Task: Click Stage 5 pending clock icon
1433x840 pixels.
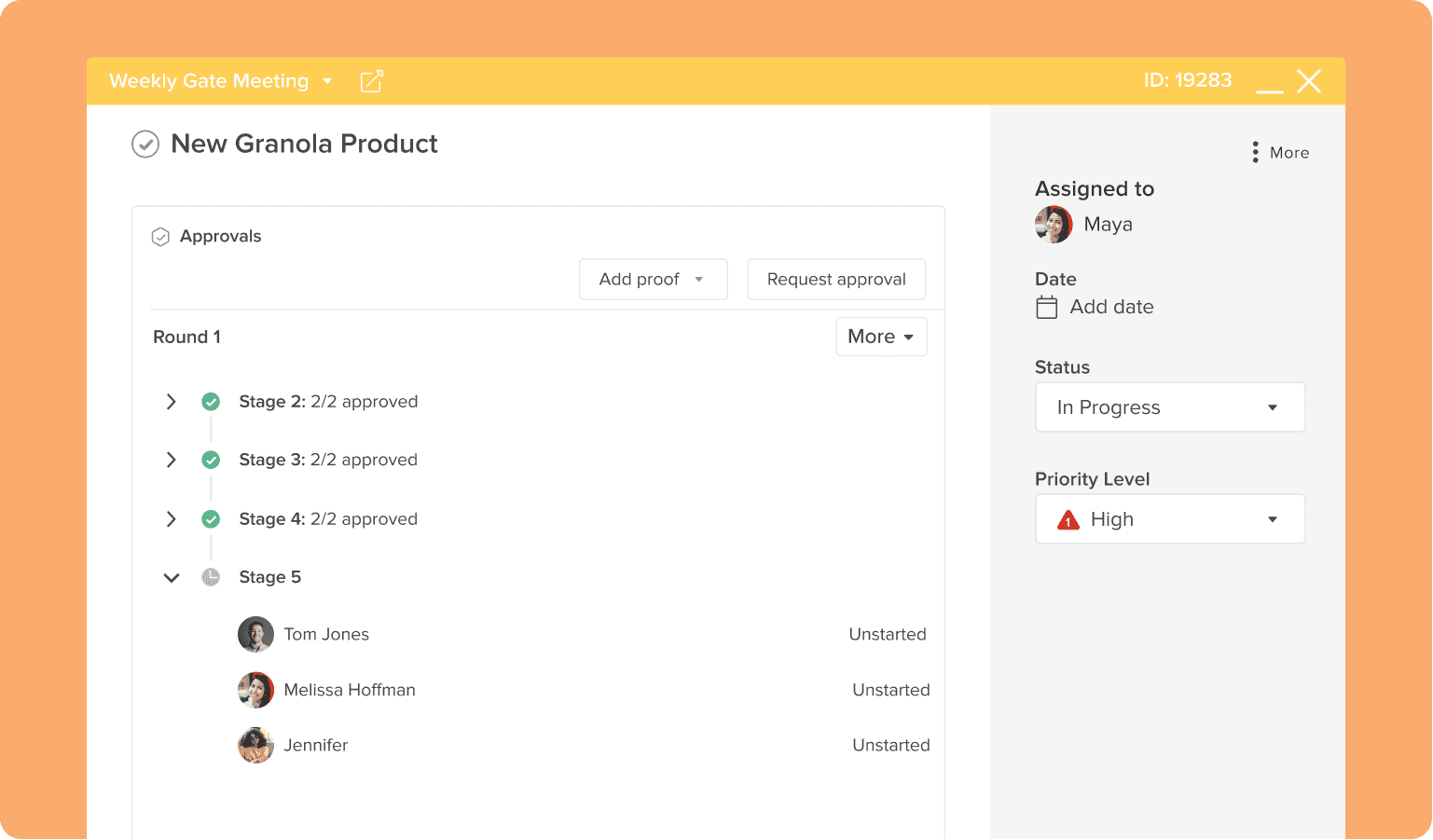Action: (x=212, y=578)
